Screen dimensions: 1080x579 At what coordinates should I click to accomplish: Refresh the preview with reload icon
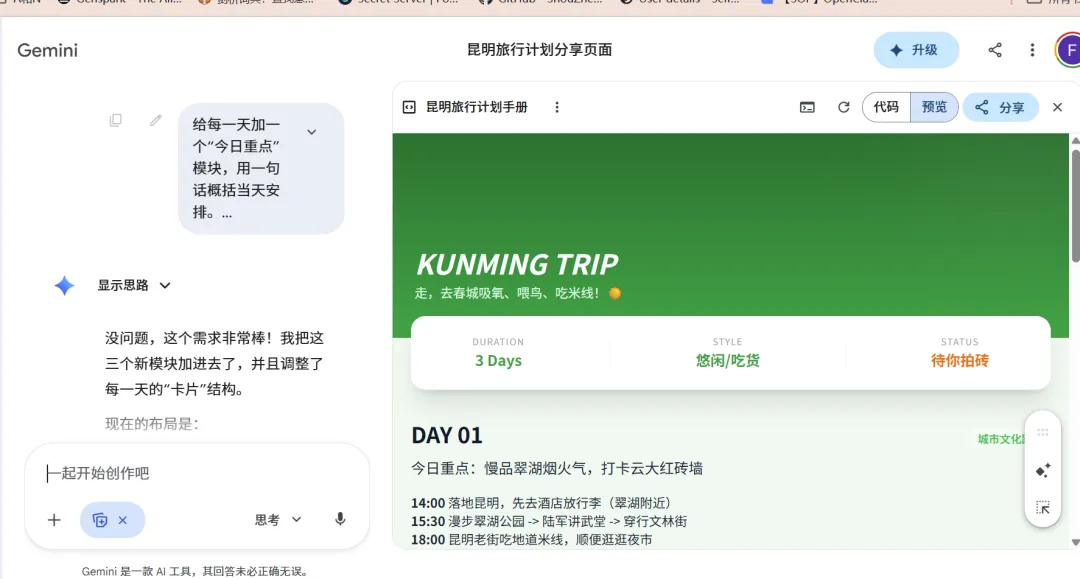click(x=843, y=107)
